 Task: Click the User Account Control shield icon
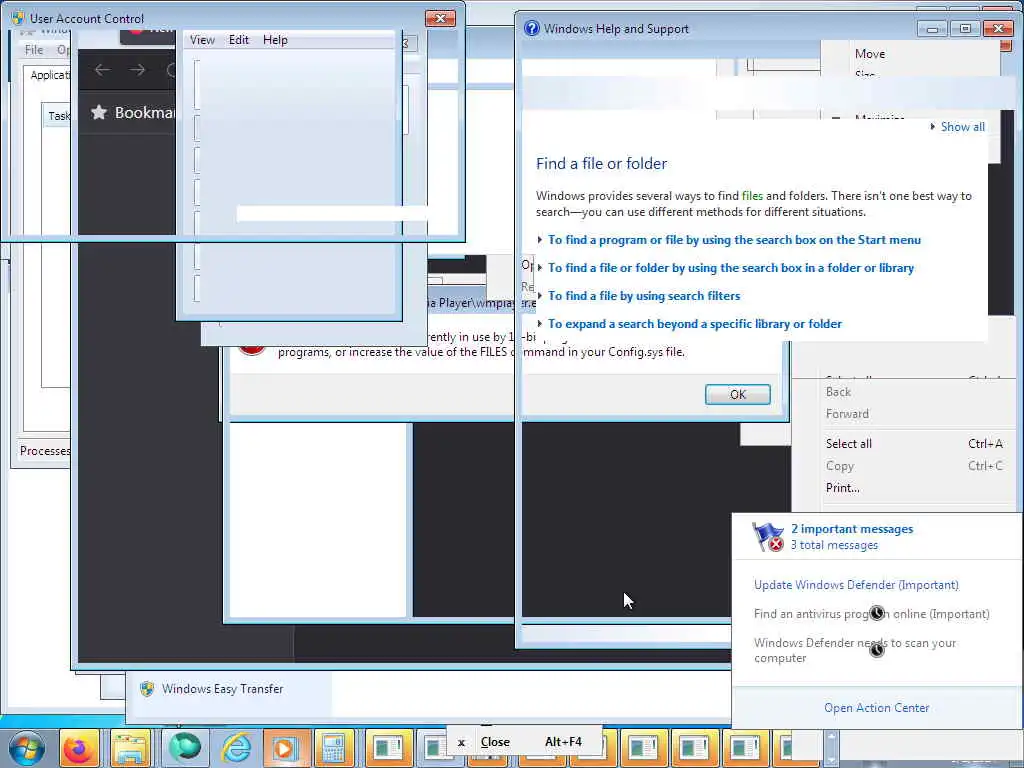coord(18,18)
